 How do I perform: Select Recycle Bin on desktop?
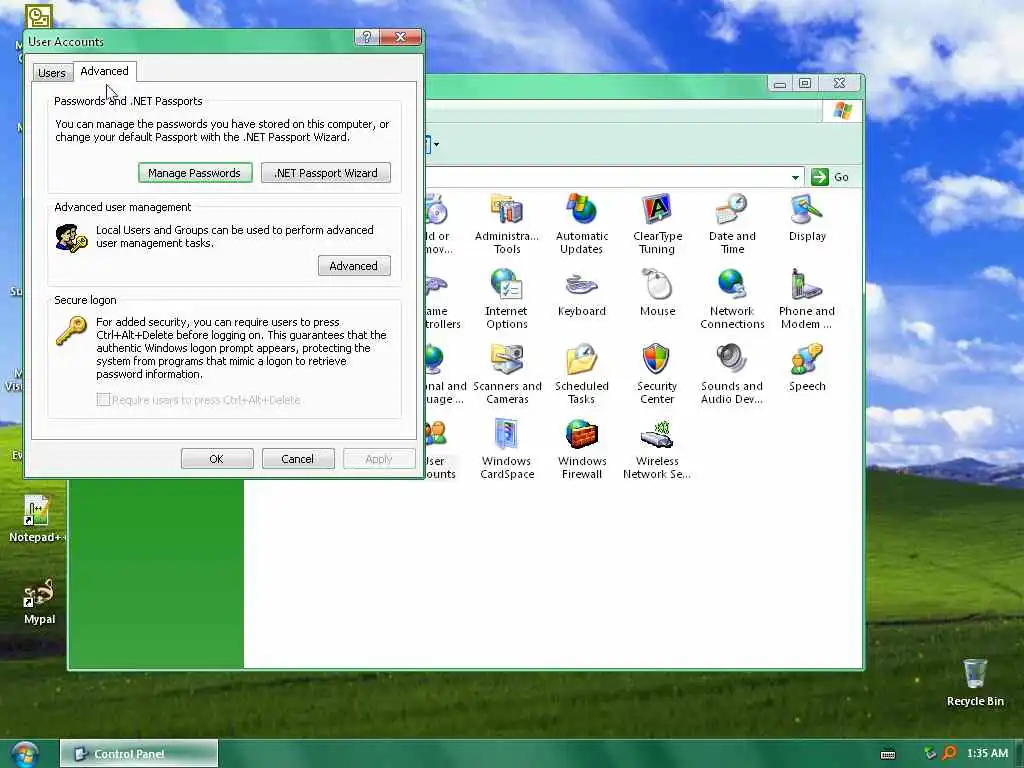[975, 682]
